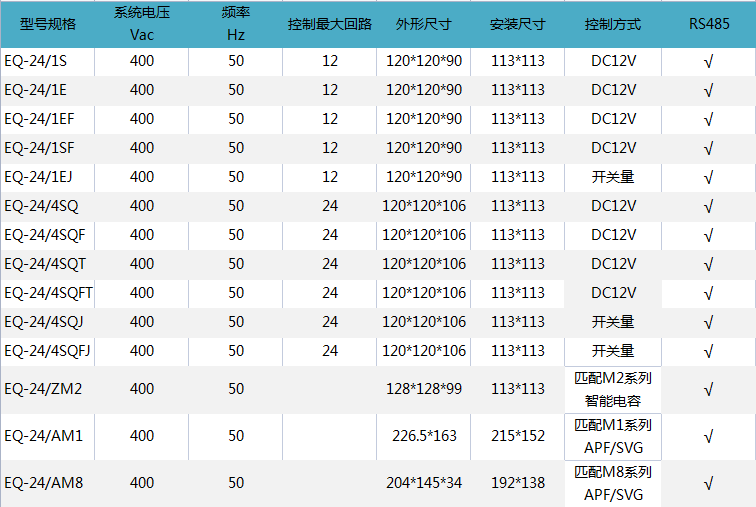Click voltage 400 in EQ-24/1SF row
The image size is (756, 507).
pos(142,148)
